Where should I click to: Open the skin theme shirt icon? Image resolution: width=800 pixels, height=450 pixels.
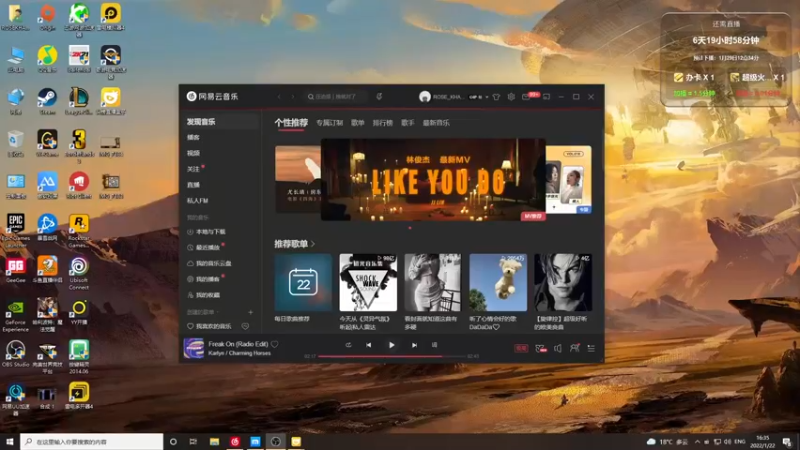496,97
